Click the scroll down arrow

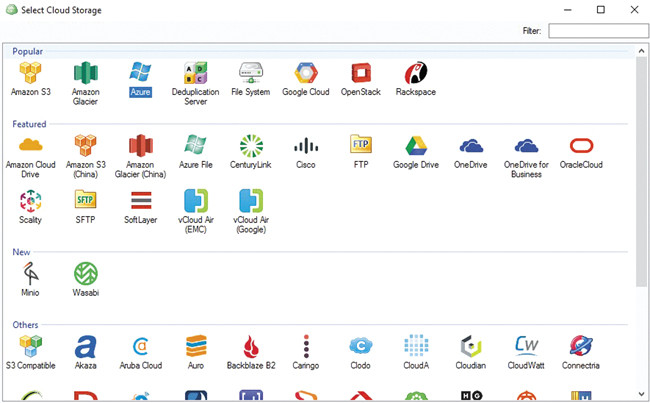(641, 394)
